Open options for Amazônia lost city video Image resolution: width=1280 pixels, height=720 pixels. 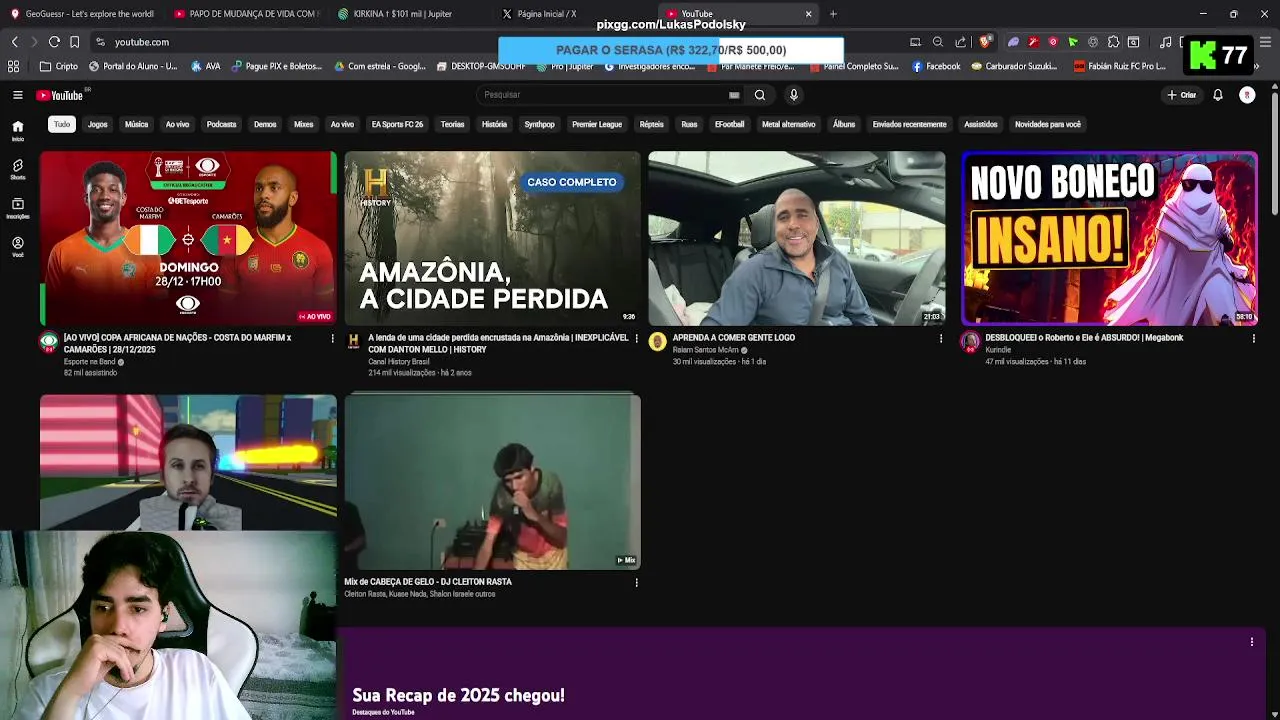pos(636,338)
